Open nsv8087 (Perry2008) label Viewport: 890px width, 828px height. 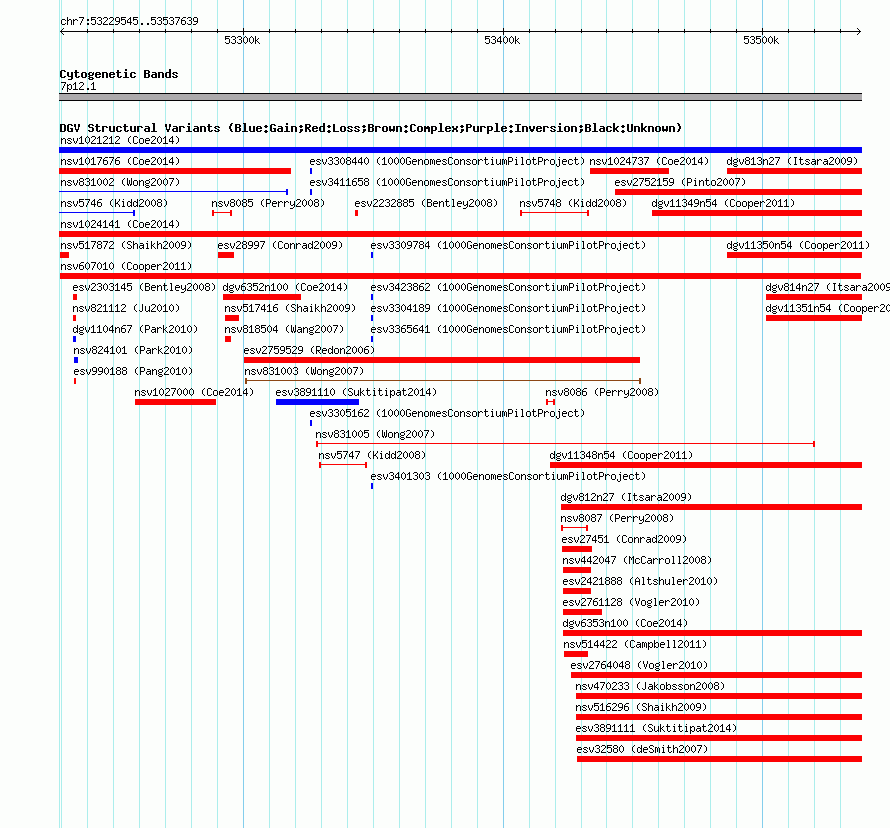618,518
